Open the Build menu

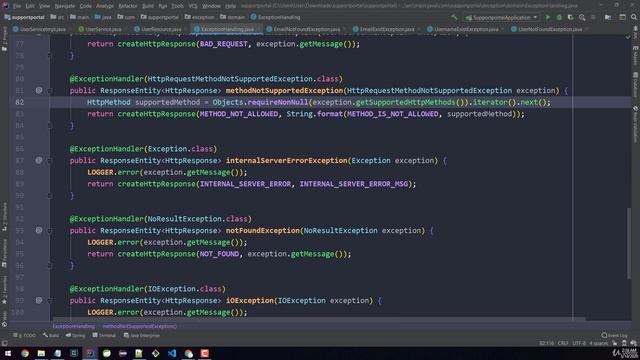[148, 6]
